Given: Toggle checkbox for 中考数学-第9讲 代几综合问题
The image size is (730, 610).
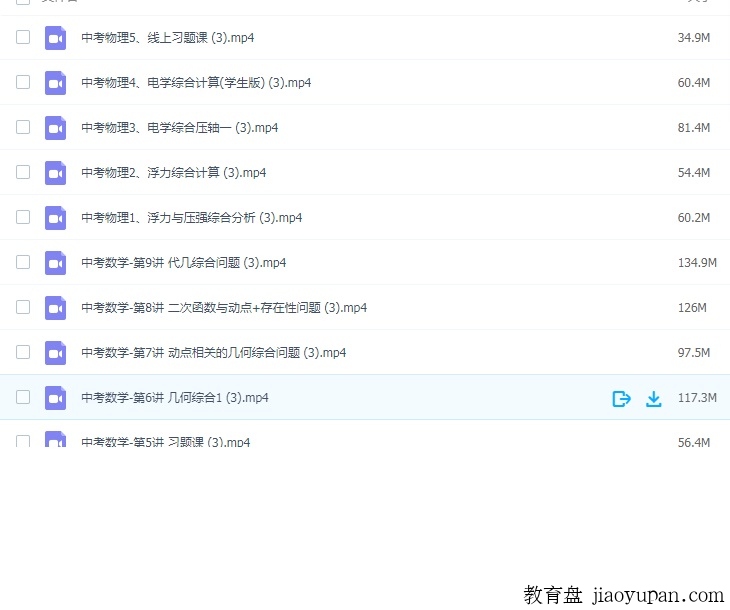Looking at the screenshot, I should (23, 262).
